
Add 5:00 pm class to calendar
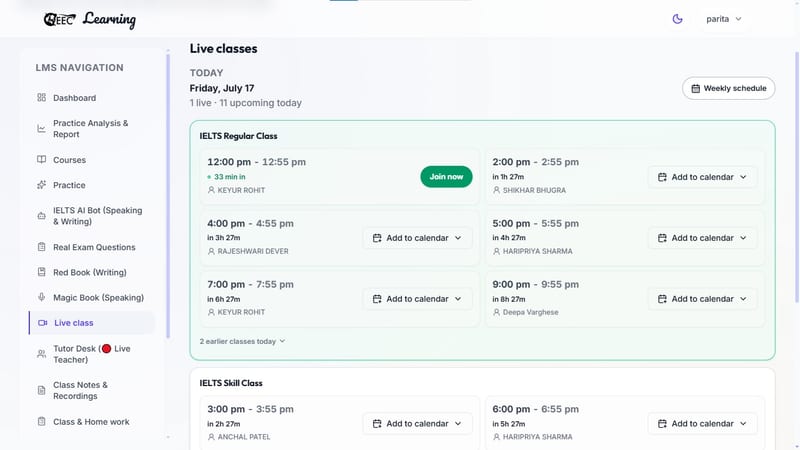pyautogui.click(x=703, y=238)
